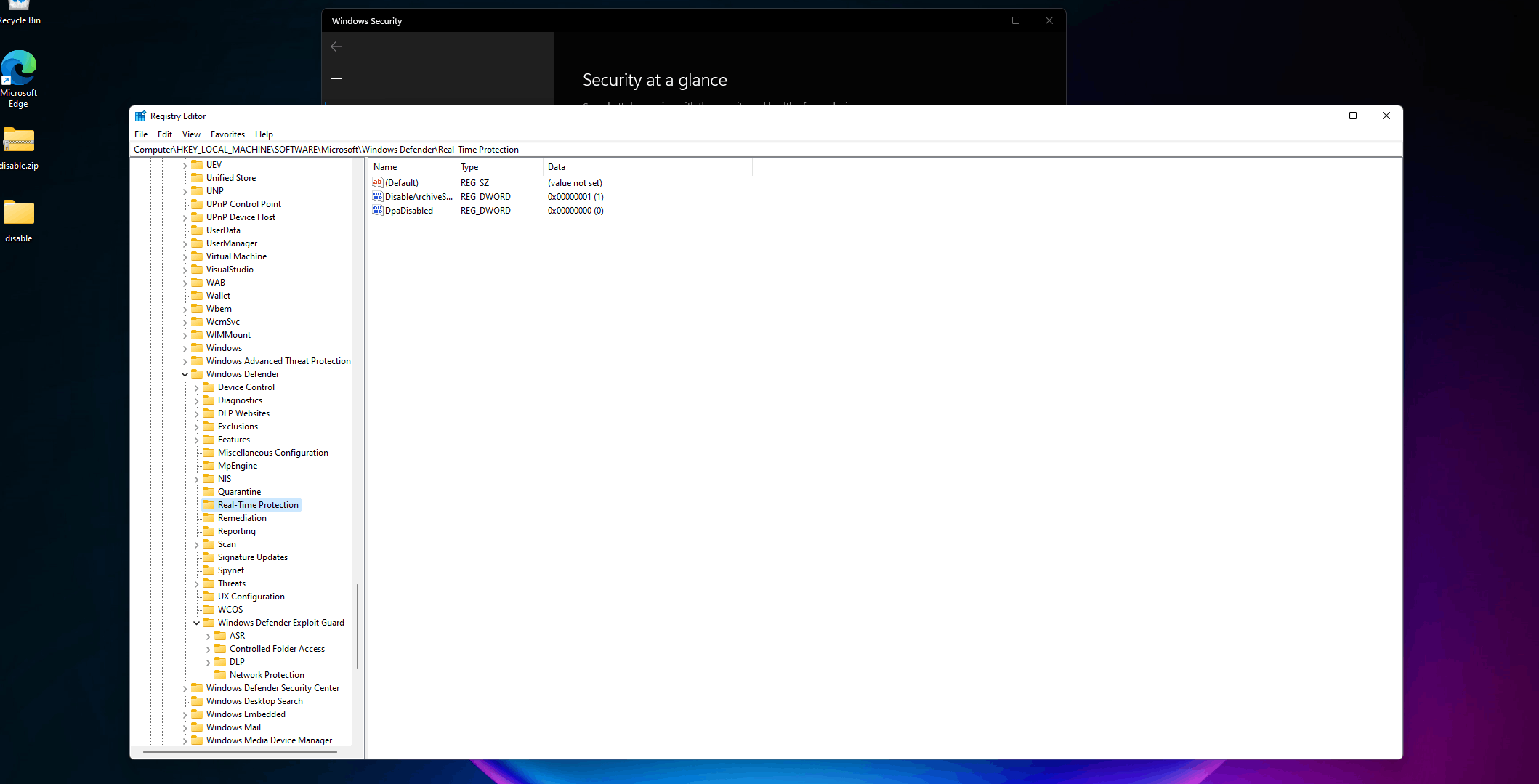Expand the Device Control key
Image resolution: width=1539 pixels, height=784 pixels.
(x=196, y=388)
